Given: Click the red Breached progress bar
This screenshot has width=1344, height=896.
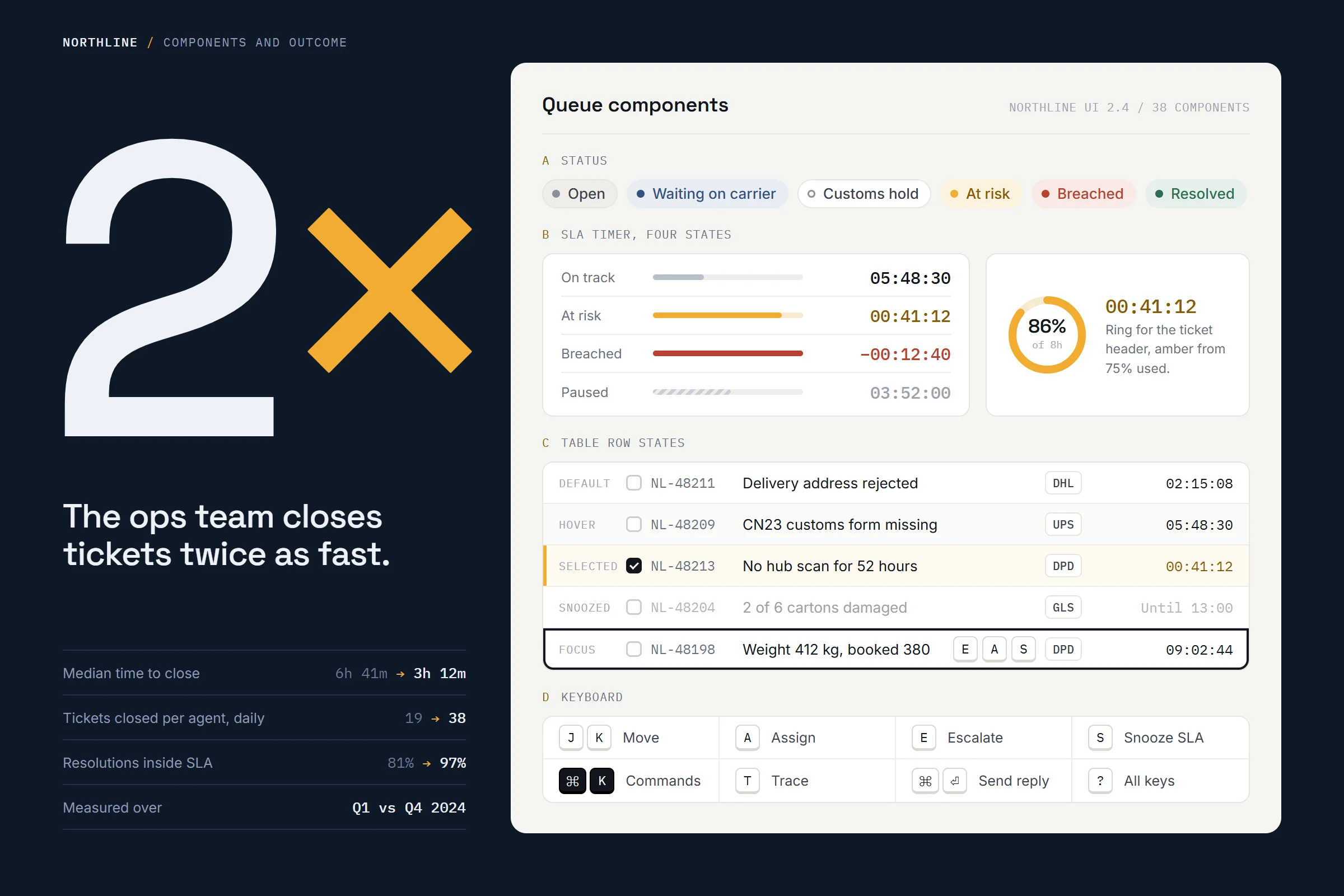Looking at the screenshot, I should tap(727, 354).
